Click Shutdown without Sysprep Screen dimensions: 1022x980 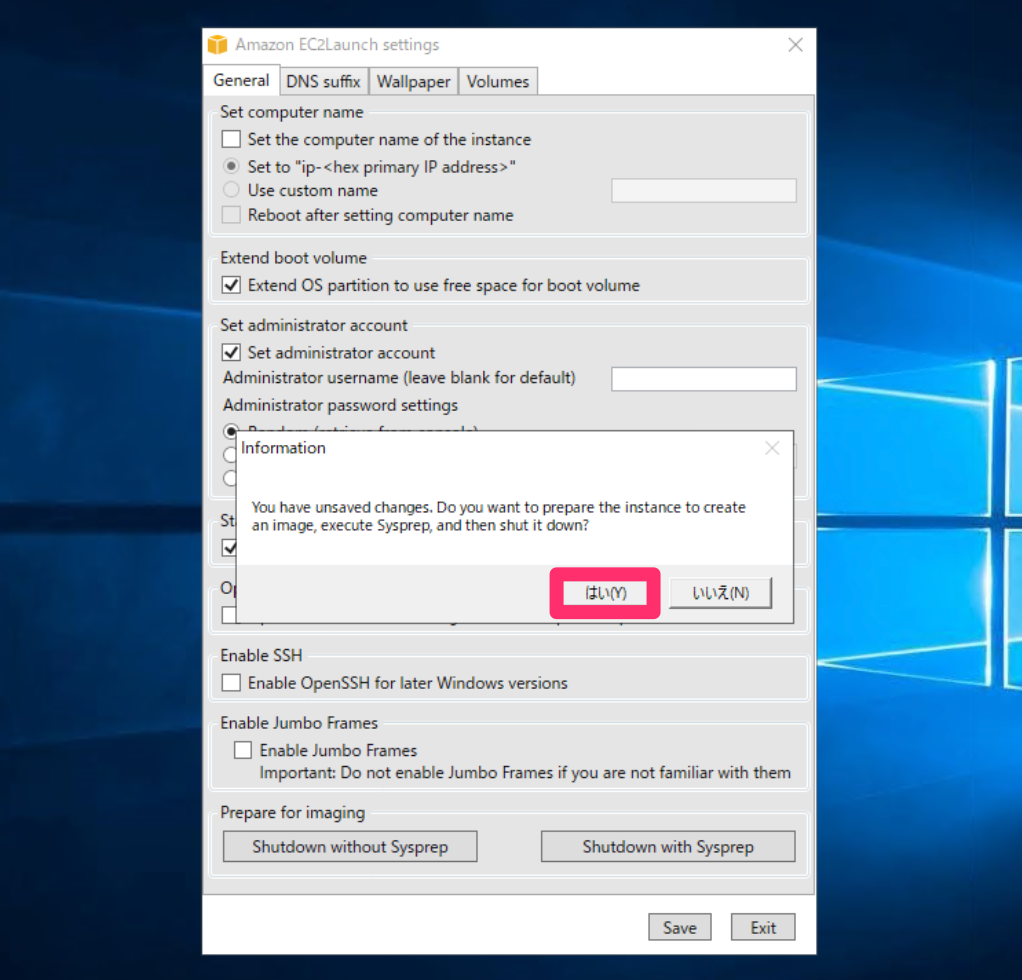(x=349, y=846)
